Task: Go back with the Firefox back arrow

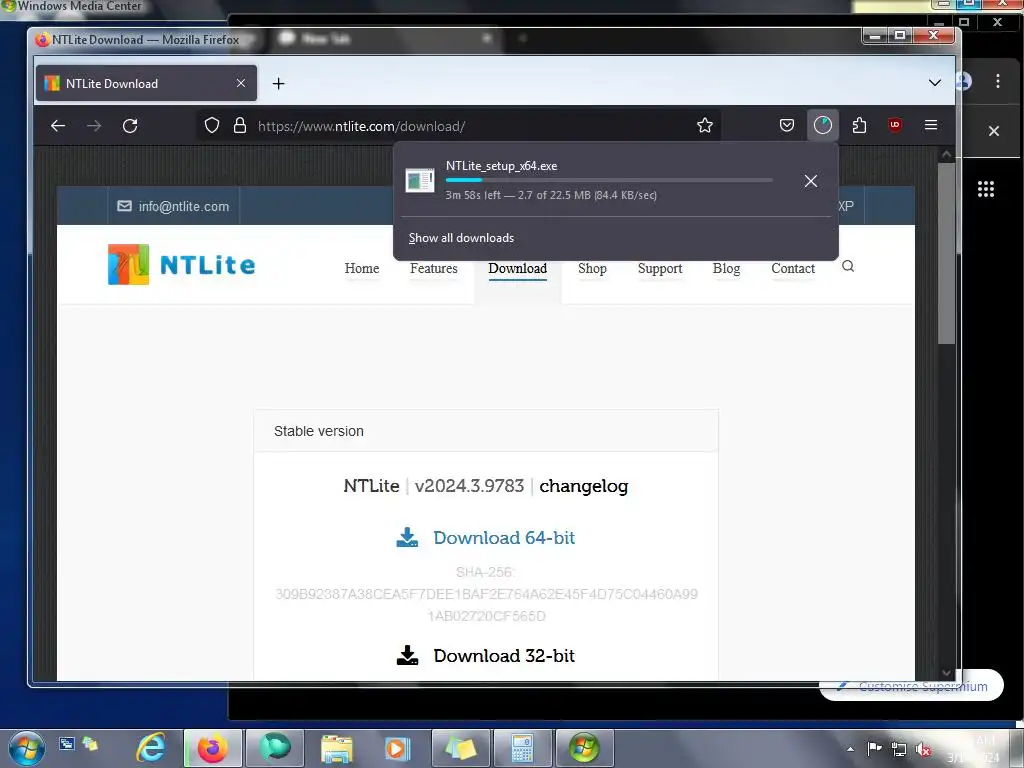Action: (58, 125)
